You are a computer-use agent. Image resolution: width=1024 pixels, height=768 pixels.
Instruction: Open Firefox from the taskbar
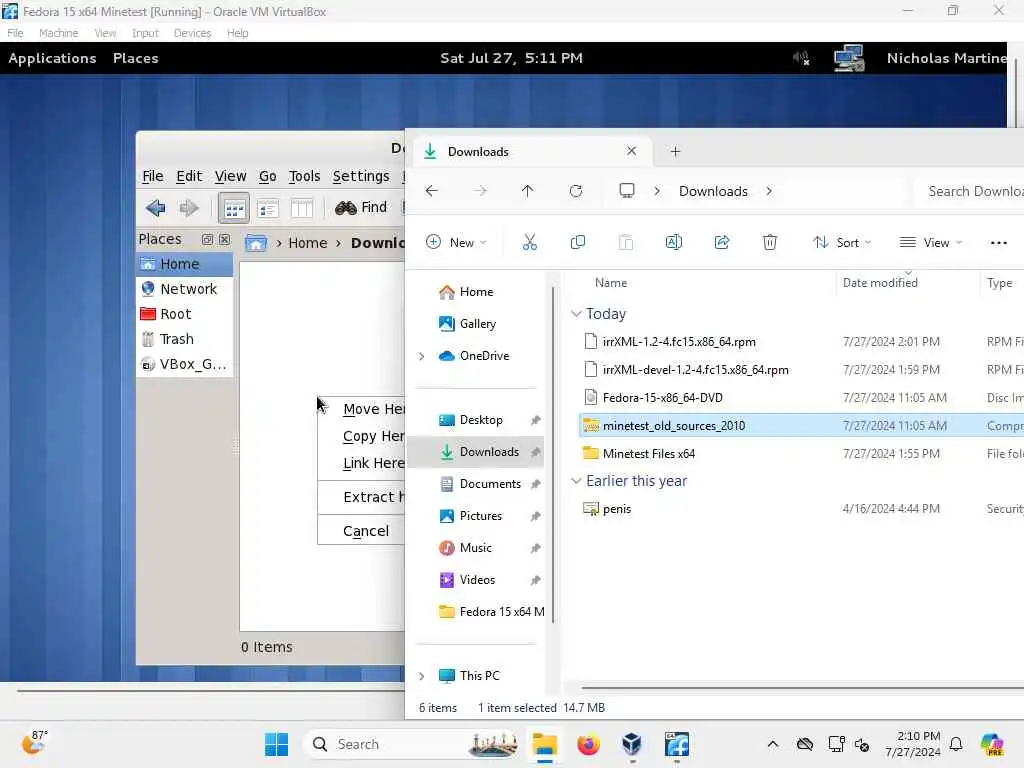(588, 744)
